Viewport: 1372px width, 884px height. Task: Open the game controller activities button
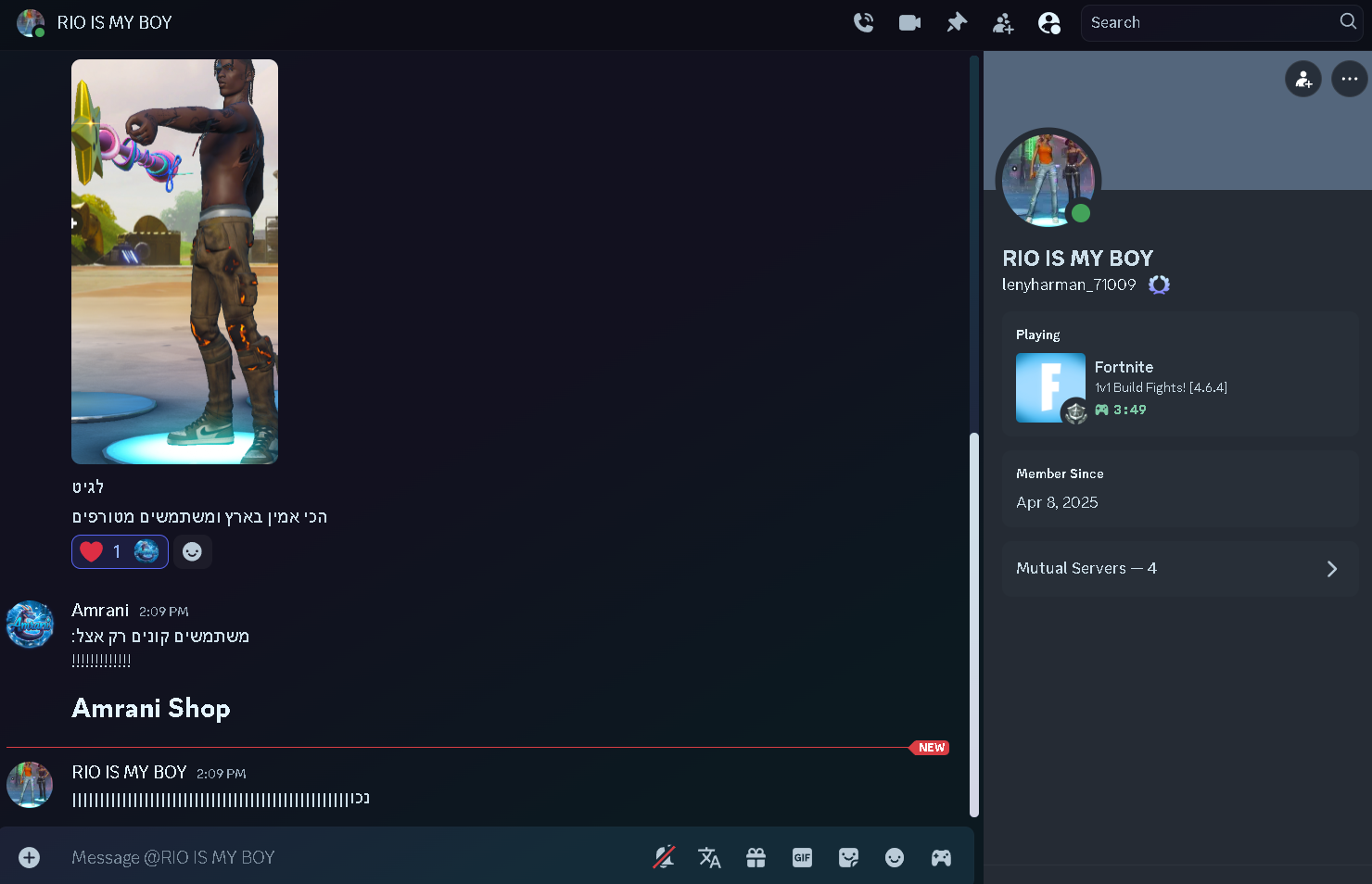pos(941,857)
